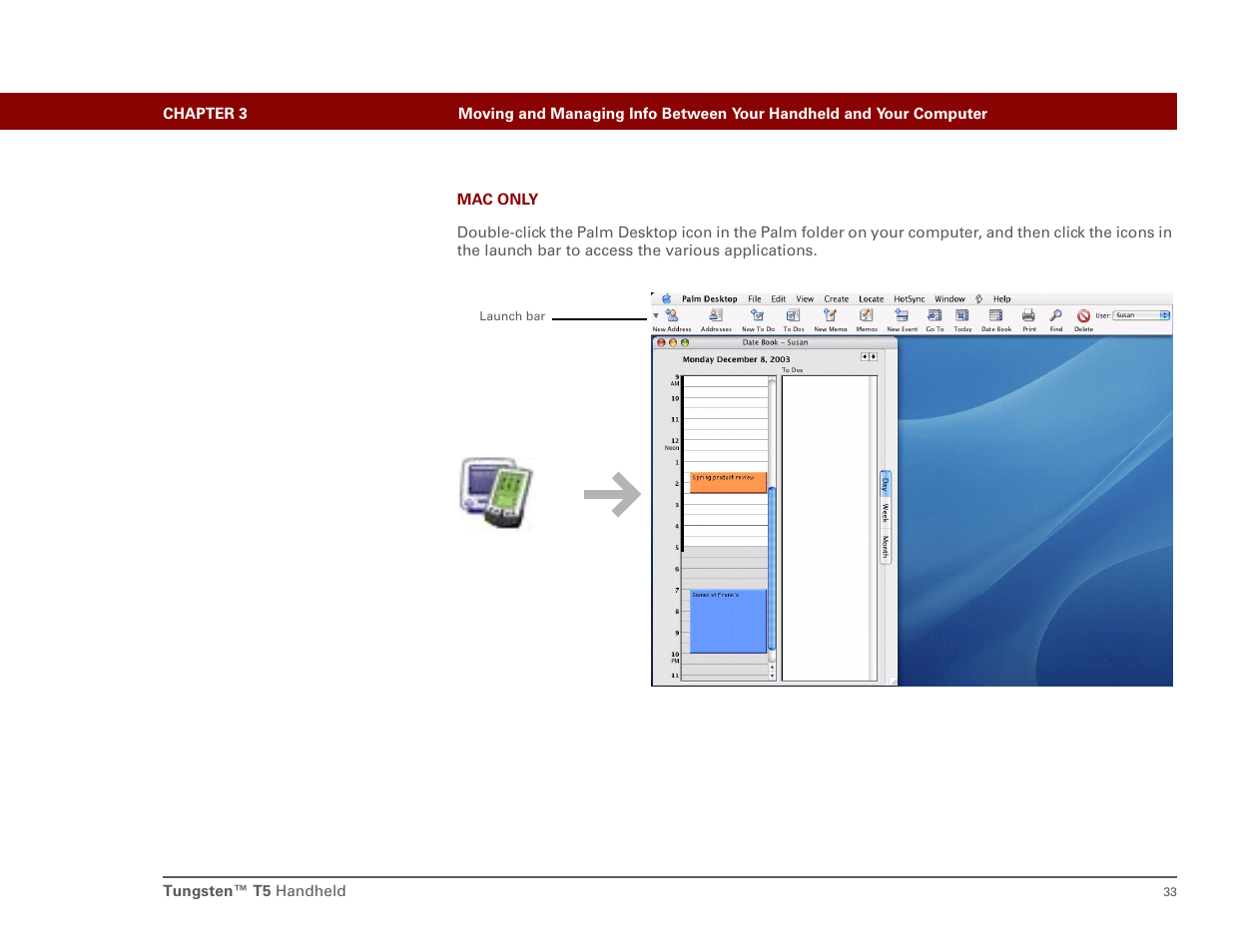Open the Addresses list icon

(716, 315)
